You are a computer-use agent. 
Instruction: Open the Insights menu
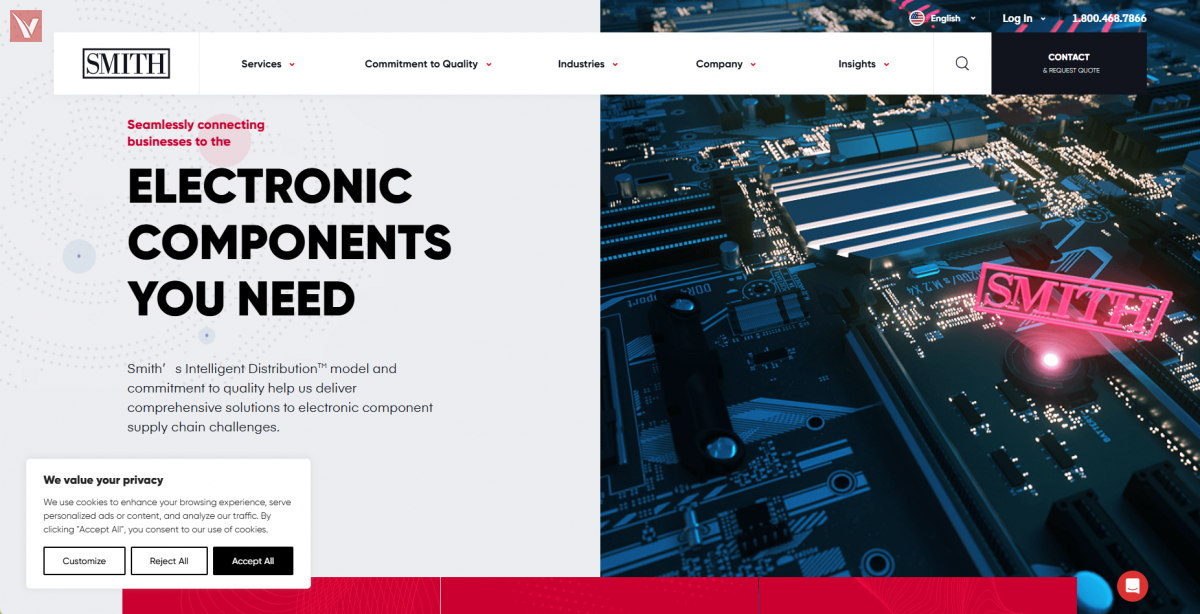pyautogui.click(x=864, y=64)
